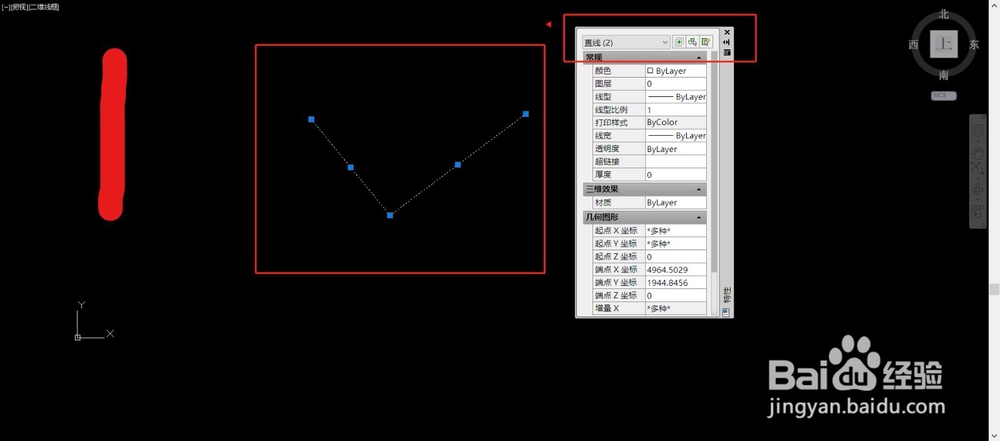The width and height of the screenshot is (1000, 441).
Task: Click the Select Objects icon in Properties
Action: [x=693, y=42]
